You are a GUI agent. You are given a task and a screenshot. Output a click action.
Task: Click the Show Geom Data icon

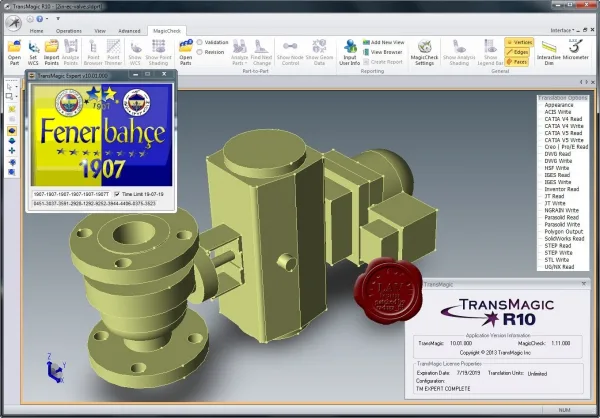point(319,46)
